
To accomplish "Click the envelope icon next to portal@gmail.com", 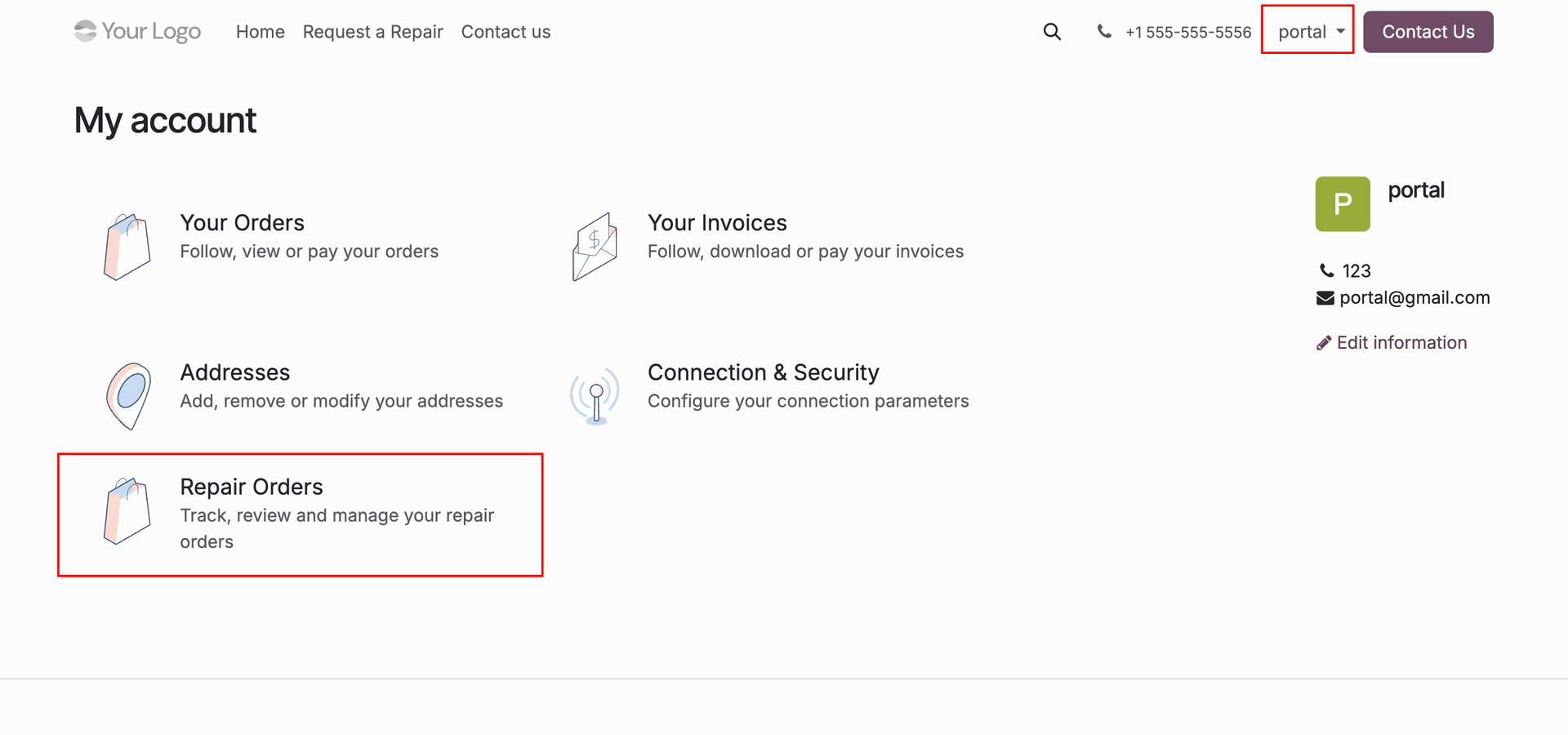I will (x=1325, y=298).
